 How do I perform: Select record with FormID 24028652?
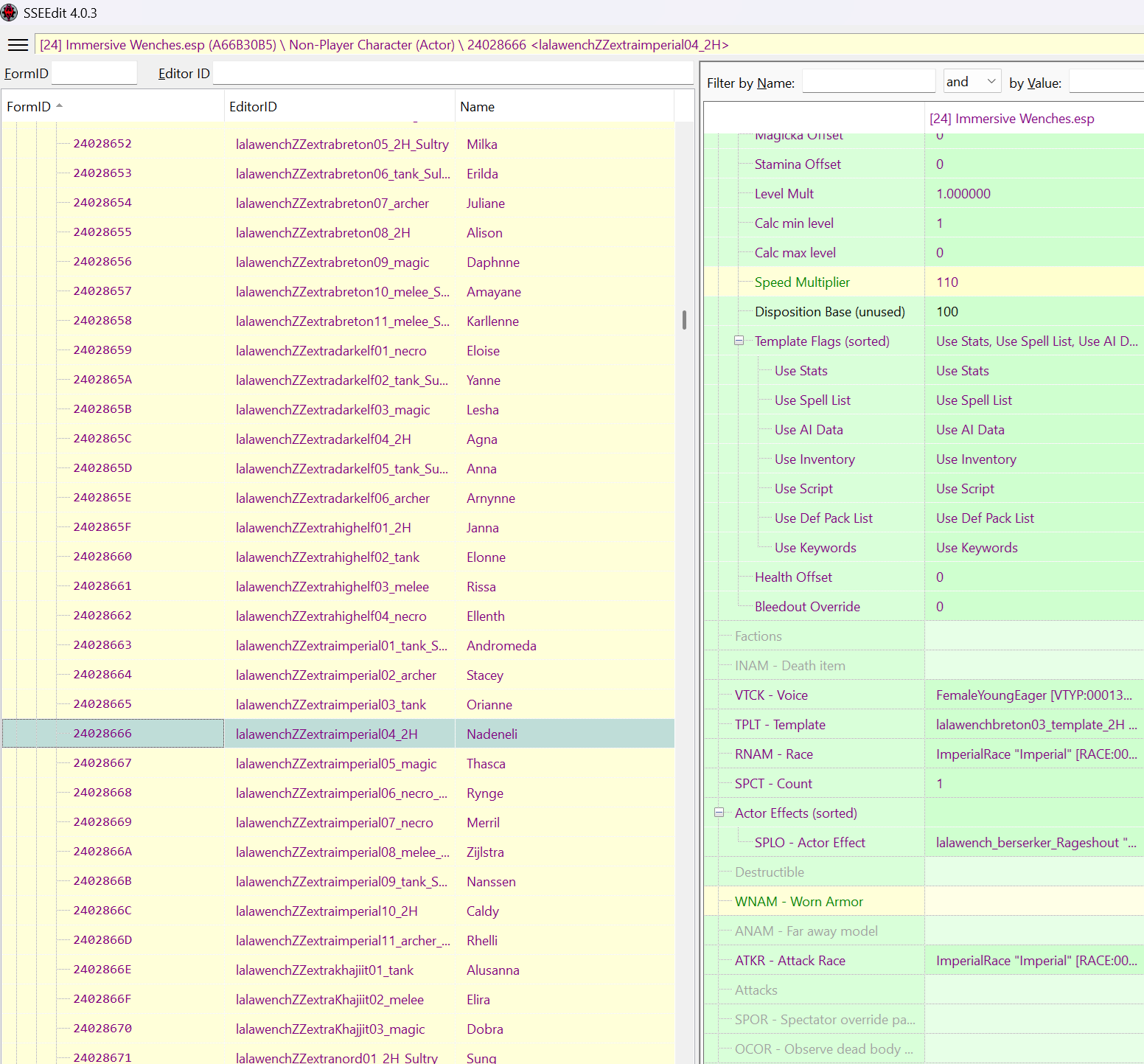[102, 144]
